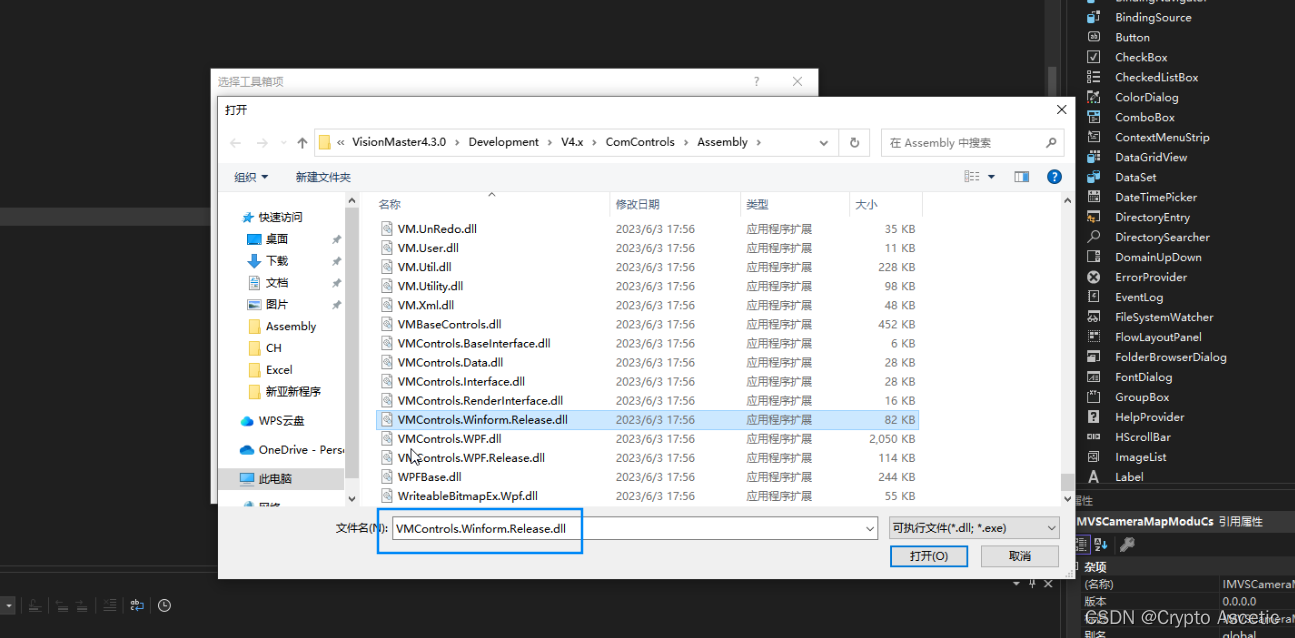The height and width of the screenshot is (638, 1295).
Task: Go forward in the Open dialog
Action: 262,143
